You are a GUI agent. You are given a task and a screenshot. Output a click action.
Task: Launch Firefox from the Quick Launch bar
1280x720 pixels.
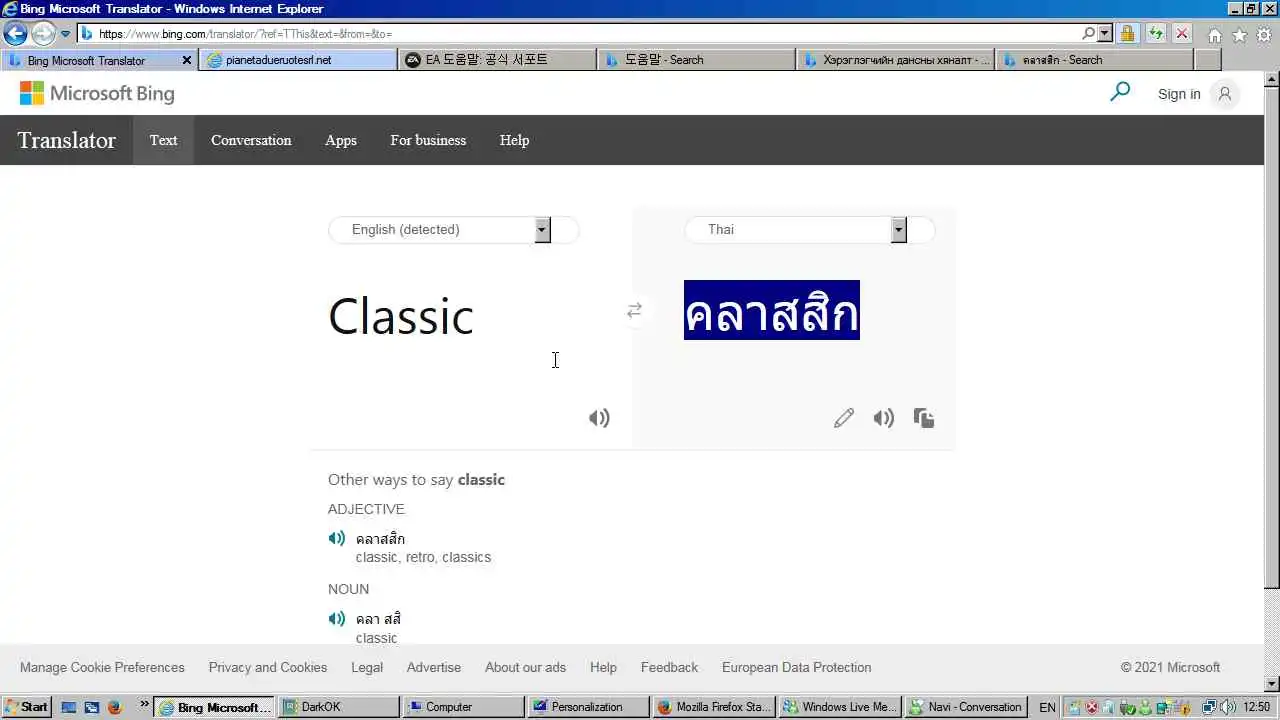click(114, 707)
